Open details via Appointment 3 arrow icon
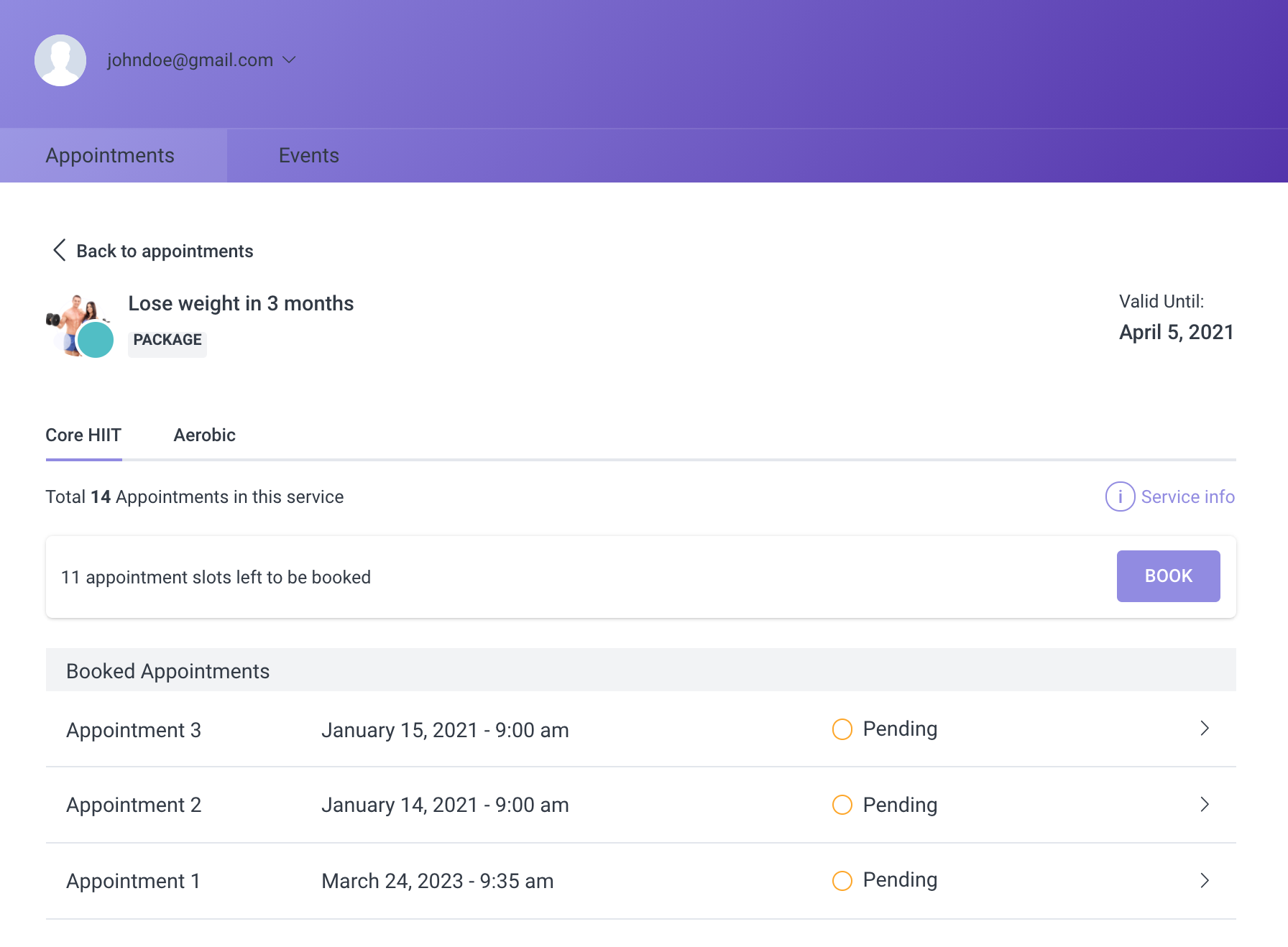 (1205, 729)
